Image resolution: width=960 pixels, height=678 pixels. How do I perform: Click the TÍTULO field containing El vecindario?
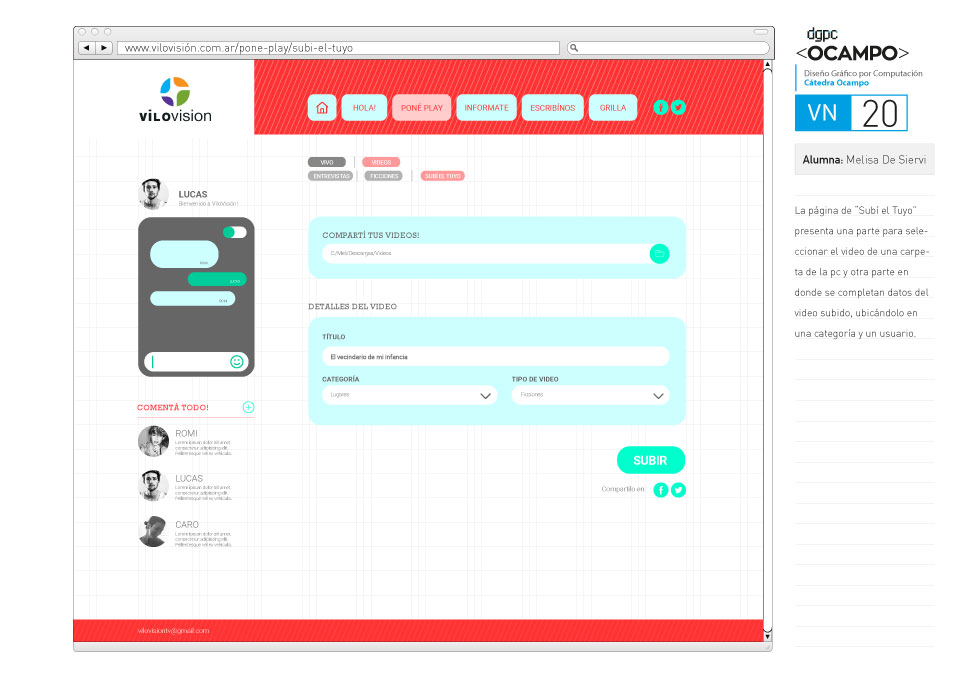coord(494,356)
